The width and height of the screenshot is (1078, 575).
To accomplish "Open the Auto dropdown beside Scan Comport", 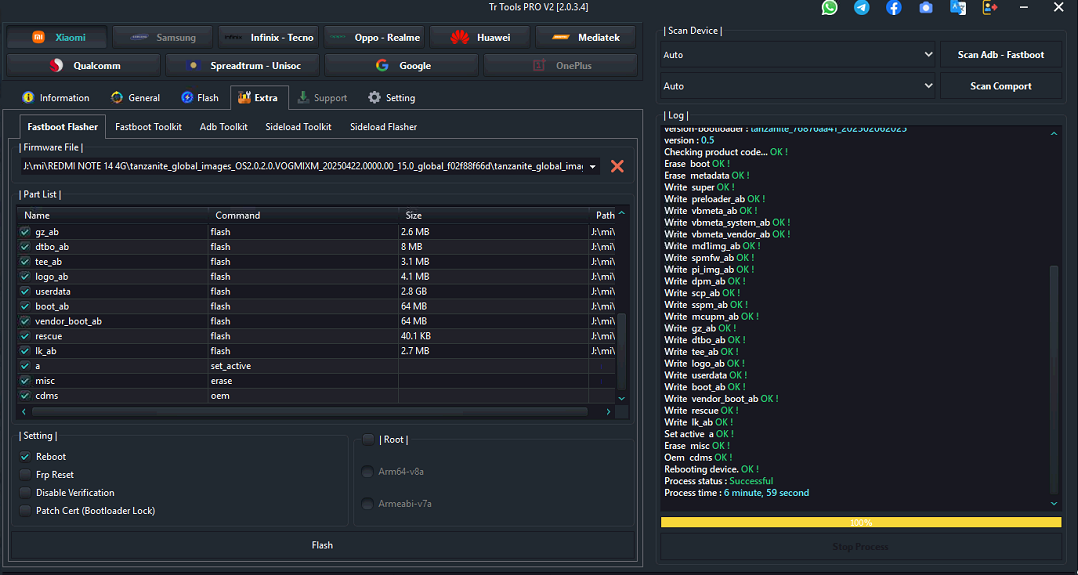I will pos(798,86).
